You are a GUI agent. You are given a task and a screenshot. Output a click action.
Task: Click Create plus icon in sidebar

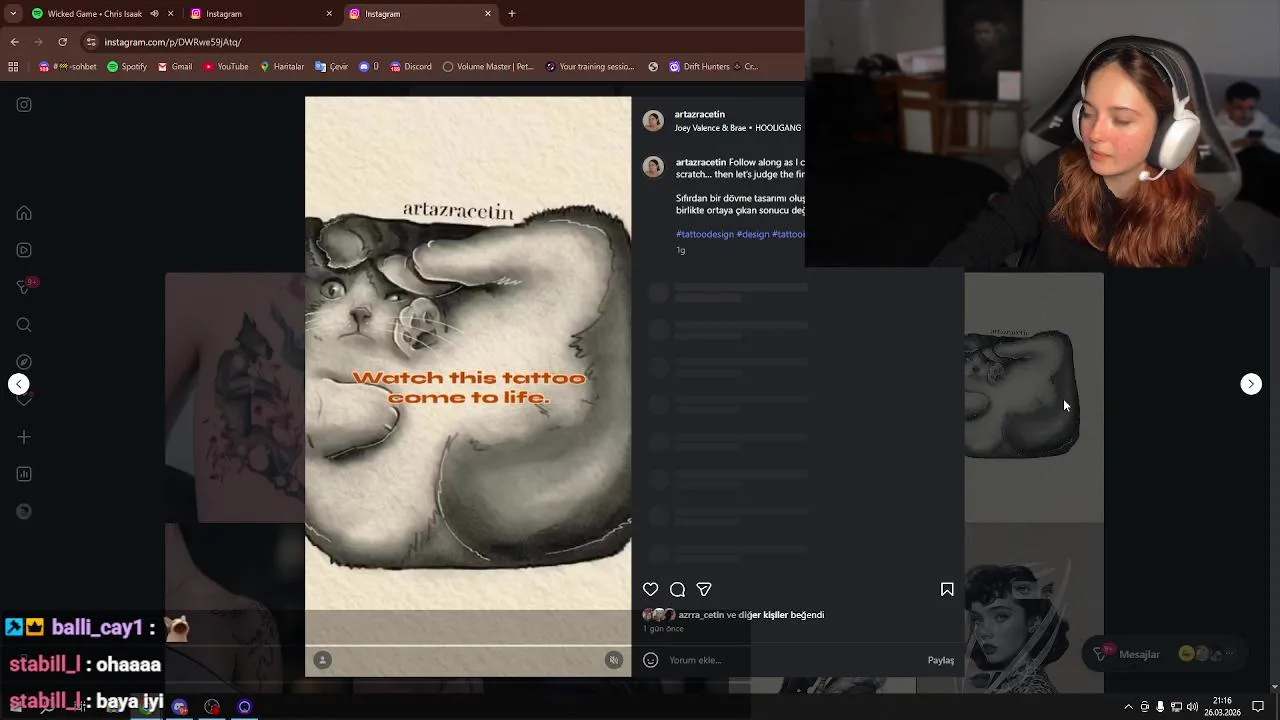coord(24,437)
